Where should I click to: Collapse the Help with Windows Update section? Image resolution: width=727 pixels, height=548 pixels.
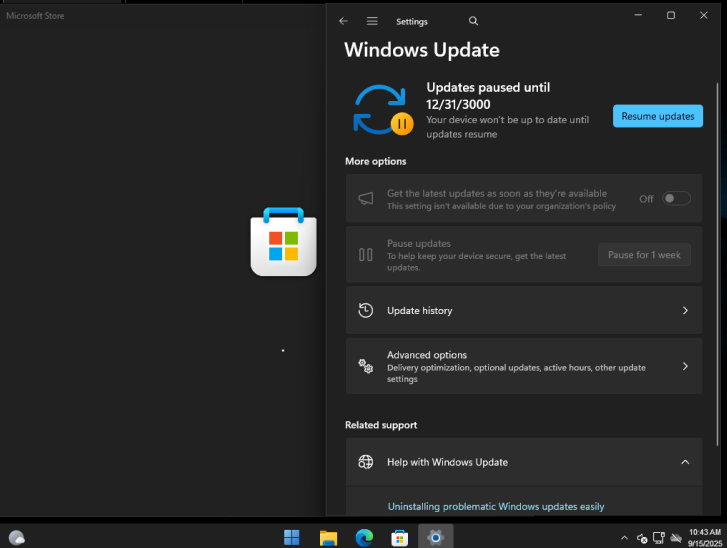pos(685,462)
